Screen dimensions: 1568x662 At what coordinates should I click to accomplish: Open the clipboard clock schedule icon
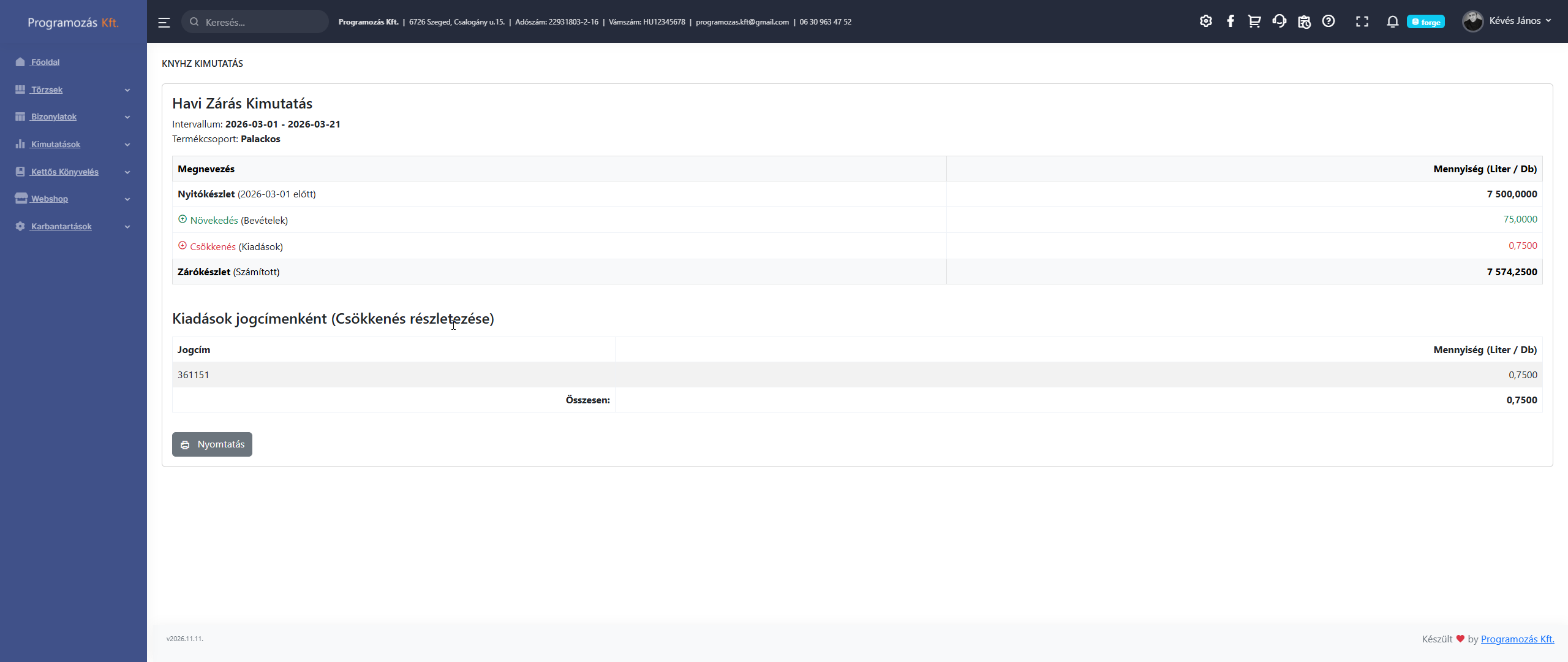pos(1304,21)
